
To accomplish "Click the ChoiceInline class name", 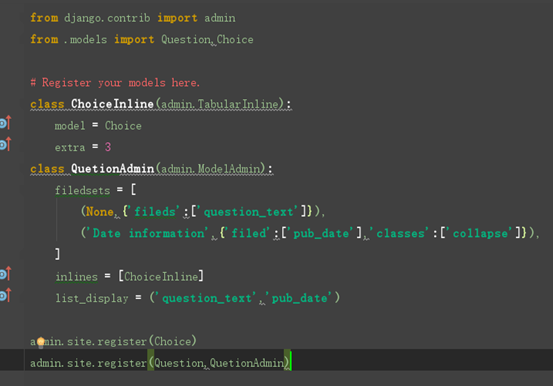I will coord(112,104).
